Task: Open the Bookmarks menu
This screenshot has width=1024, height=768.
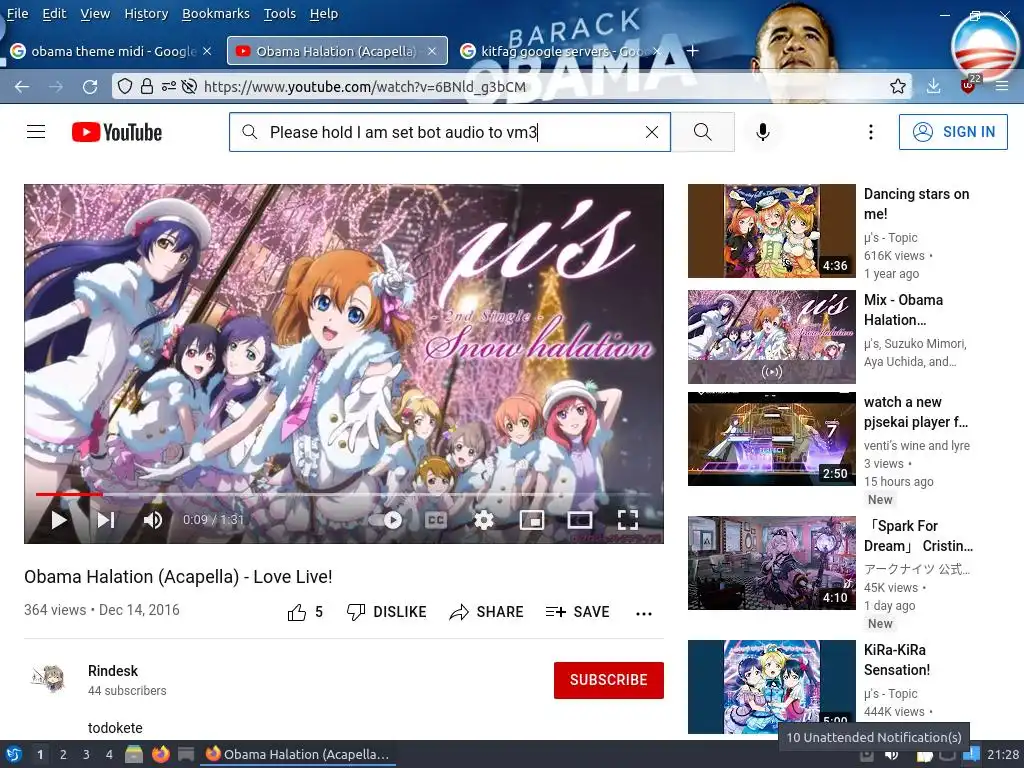Action: (216, 14)
